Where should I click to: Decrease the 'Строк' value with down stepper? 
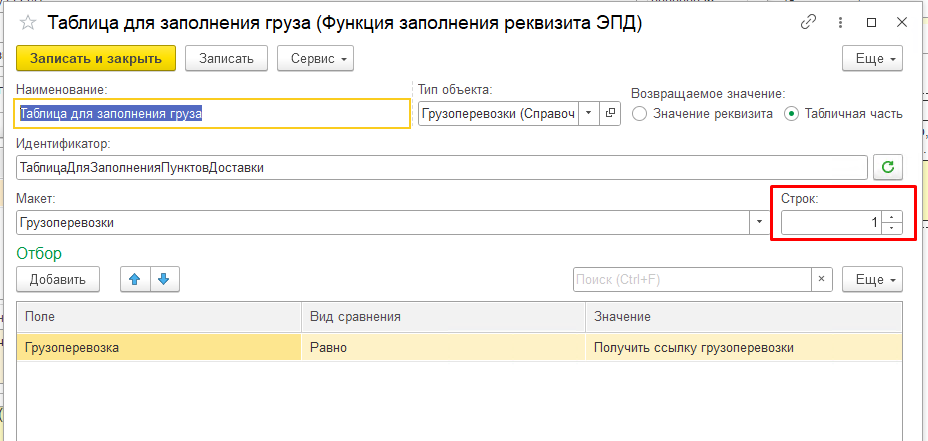coord(892,229)
